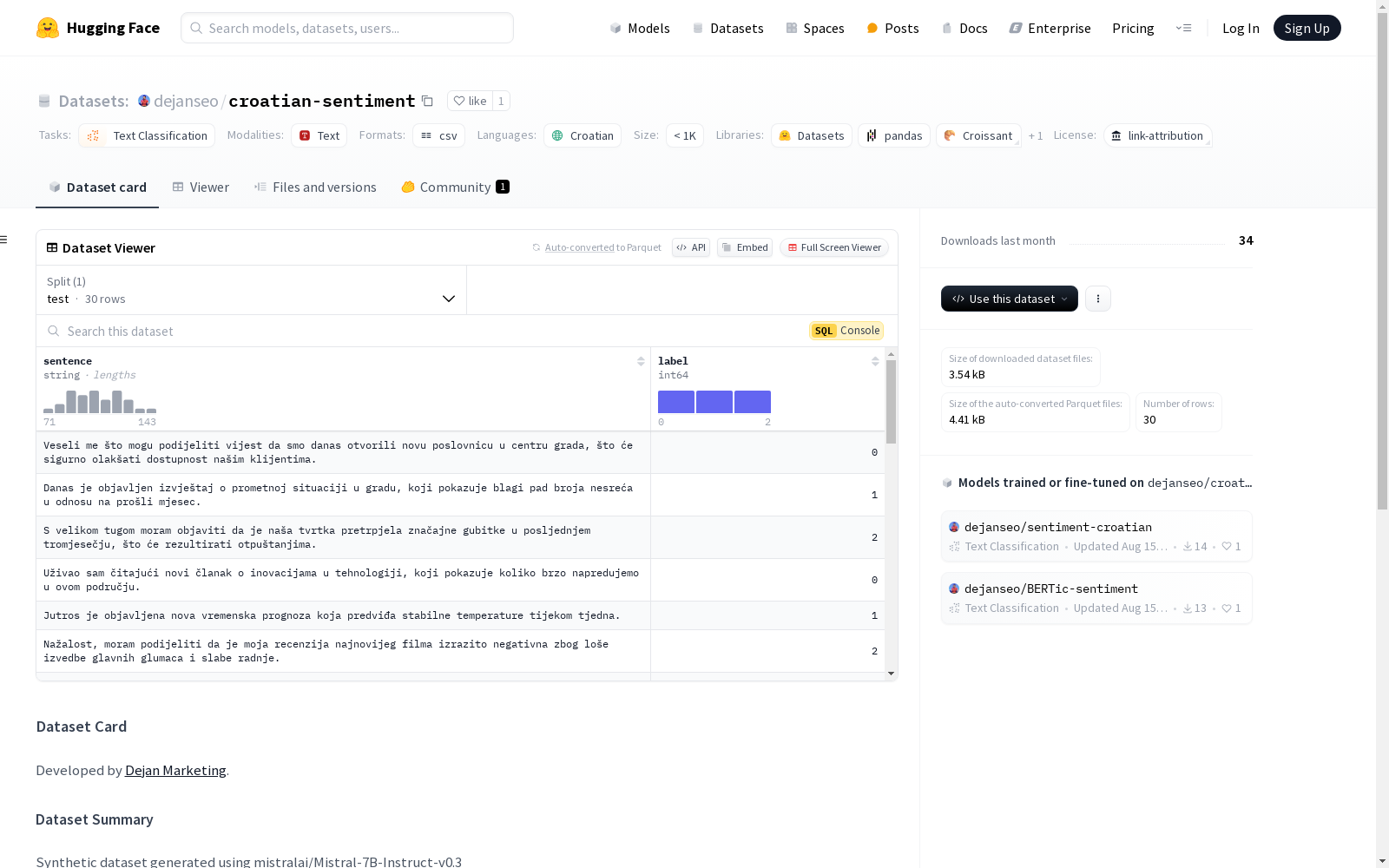The width and height of the screenshot is (1389, 868).
Task: Select the Text modality tag
Action: coord(319,135)
